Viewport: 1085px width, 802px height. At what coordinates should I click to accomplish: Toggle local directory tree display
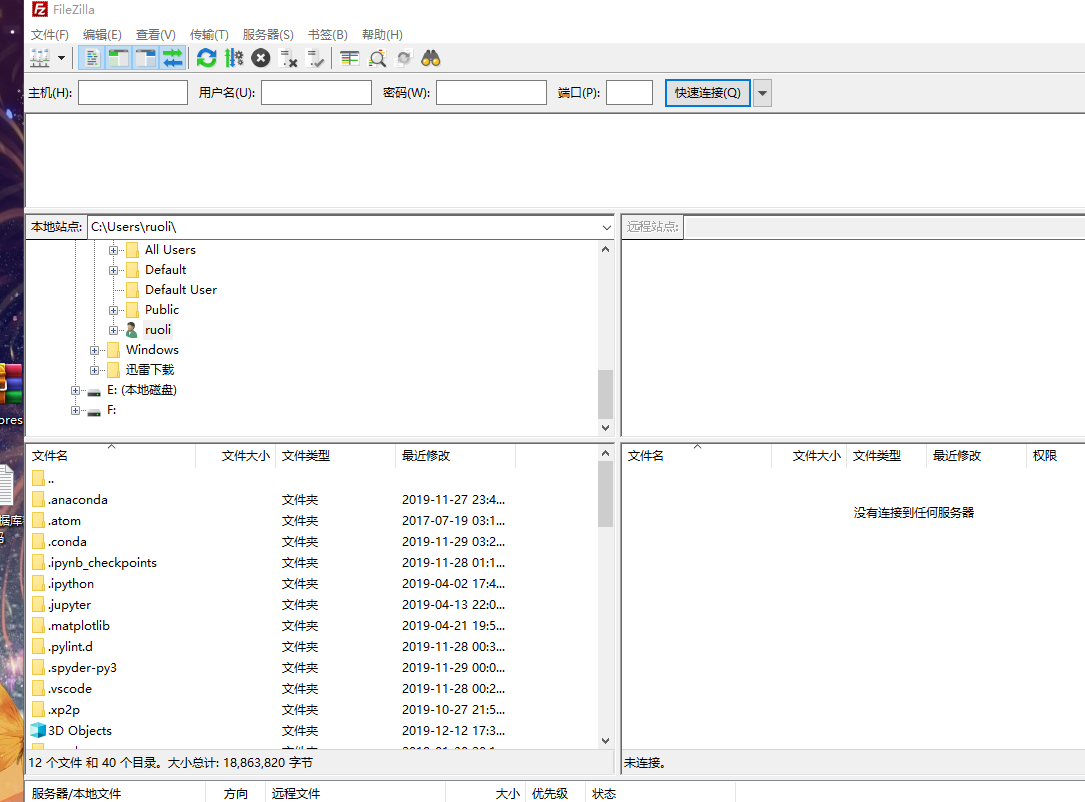pyautogui.click(x=118, y=58)
